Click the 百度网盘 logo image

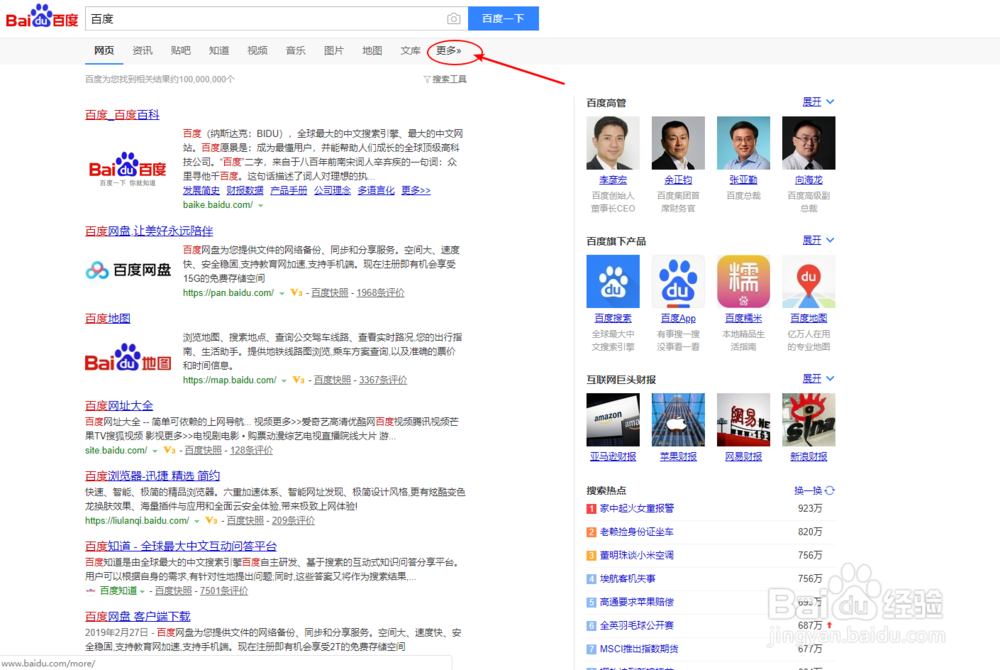pos(128,270)
